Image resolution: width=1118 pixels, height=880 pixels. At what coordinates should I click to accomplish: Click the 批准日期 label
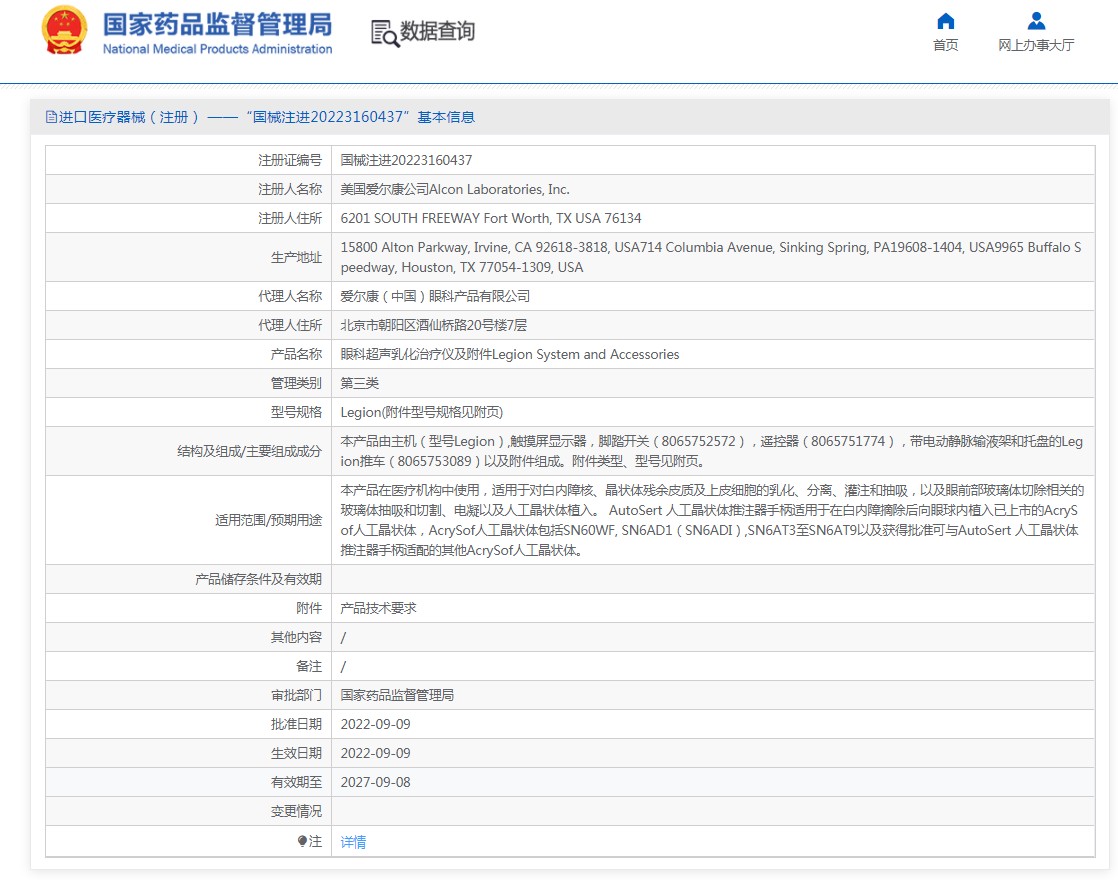pyautogui.click(x=296, y=725)
